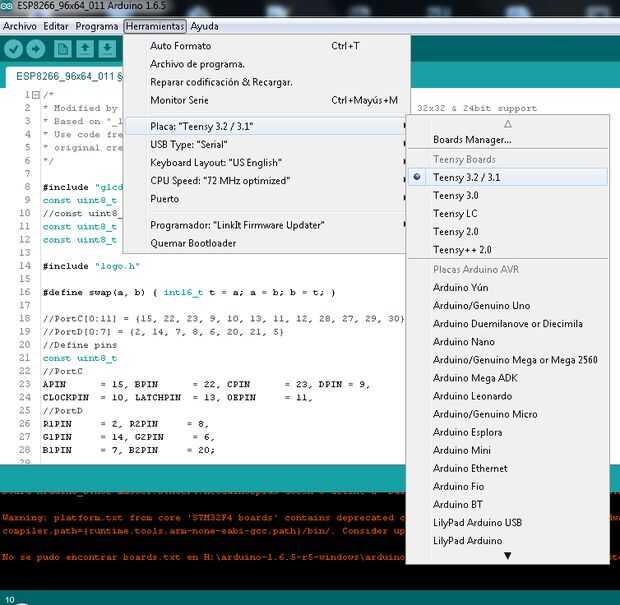Open Monitor Serie from menu
Screen dimensions: 620x605
pyautogui.click(x=265, y=100)
